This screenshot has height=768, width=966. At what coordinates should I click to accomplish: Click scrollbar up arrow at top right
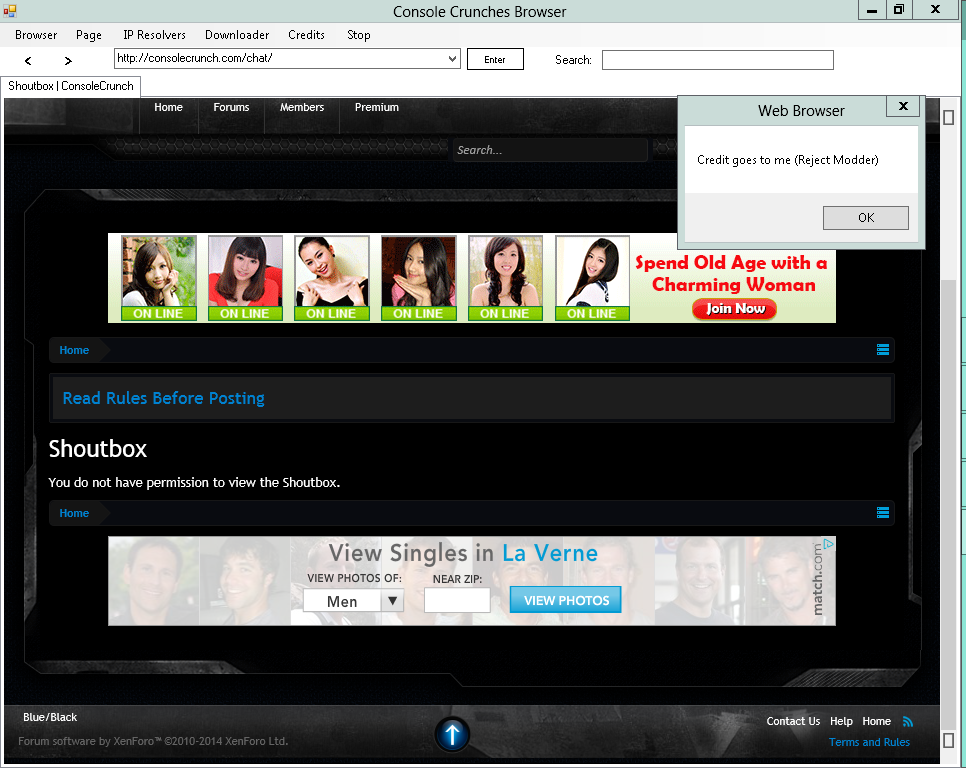[x=949, y=117]
